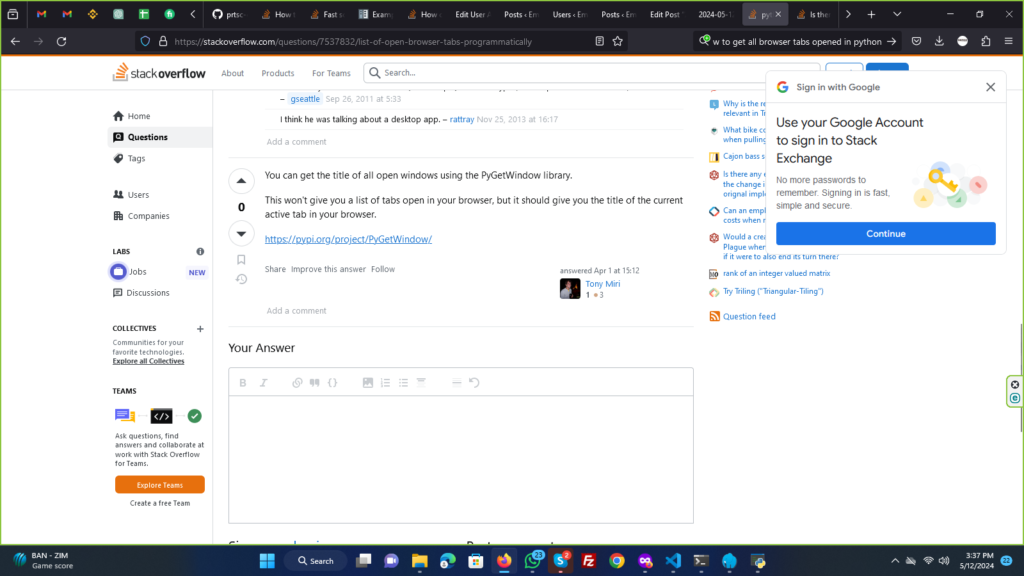Screen dimensions: 1024x576
Task: Show the answer's activity history
Action: coord(241,279)
